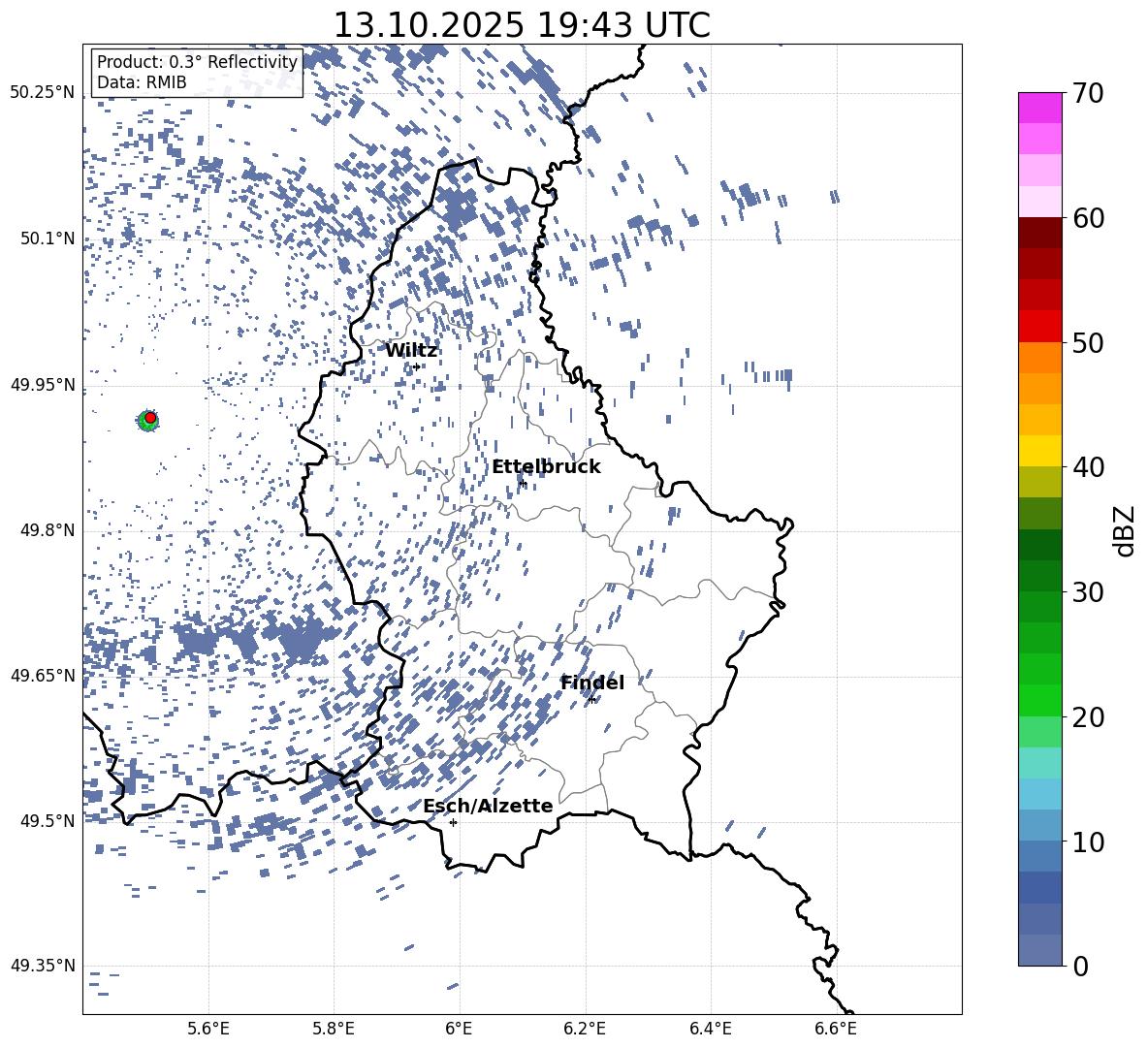The height and width of the screenshot is (1048, 1148).
Task: Click the colorbar tick value 10
Action: pos(1088,842)
